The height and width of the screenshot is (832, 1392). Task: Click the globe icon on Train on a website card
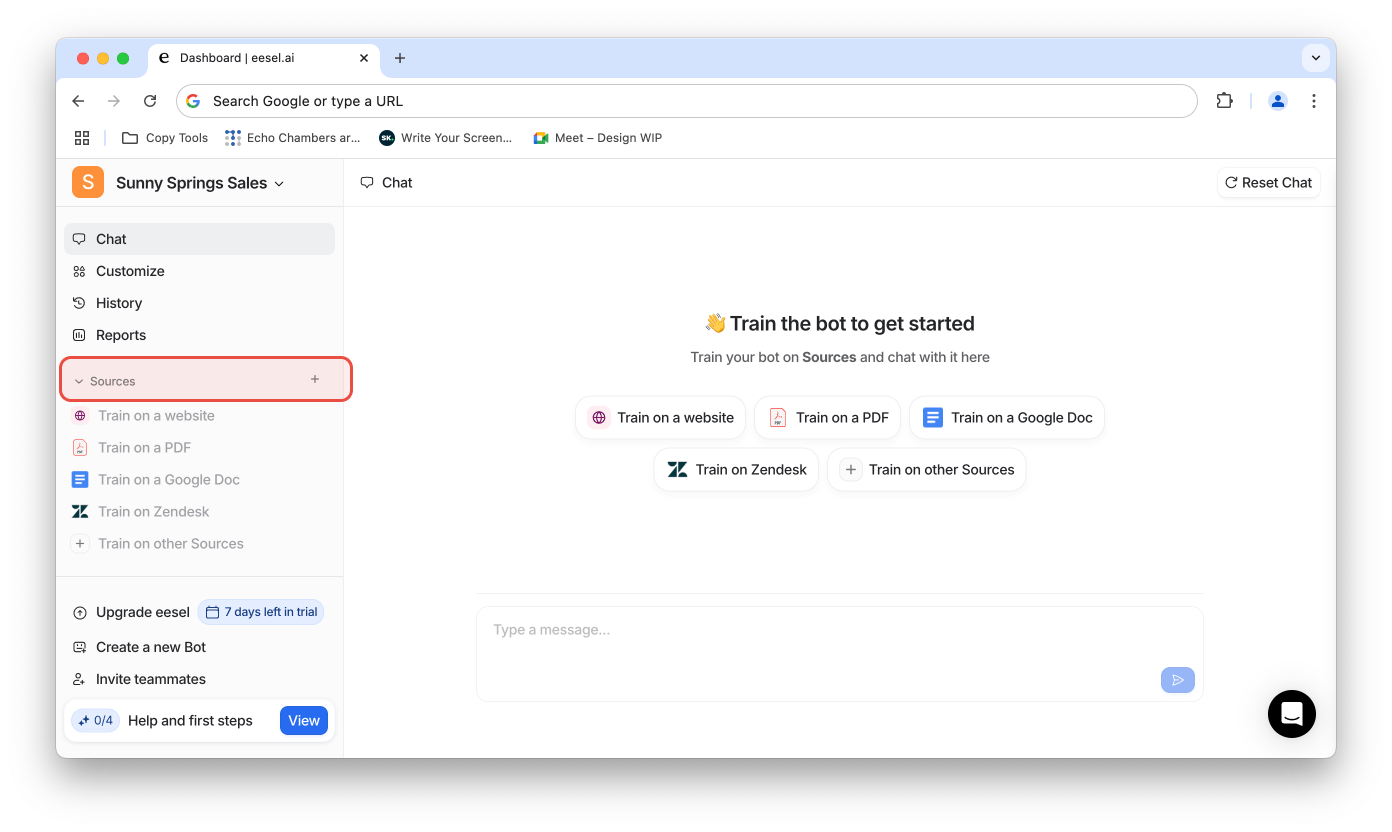[x=599, y=418]
